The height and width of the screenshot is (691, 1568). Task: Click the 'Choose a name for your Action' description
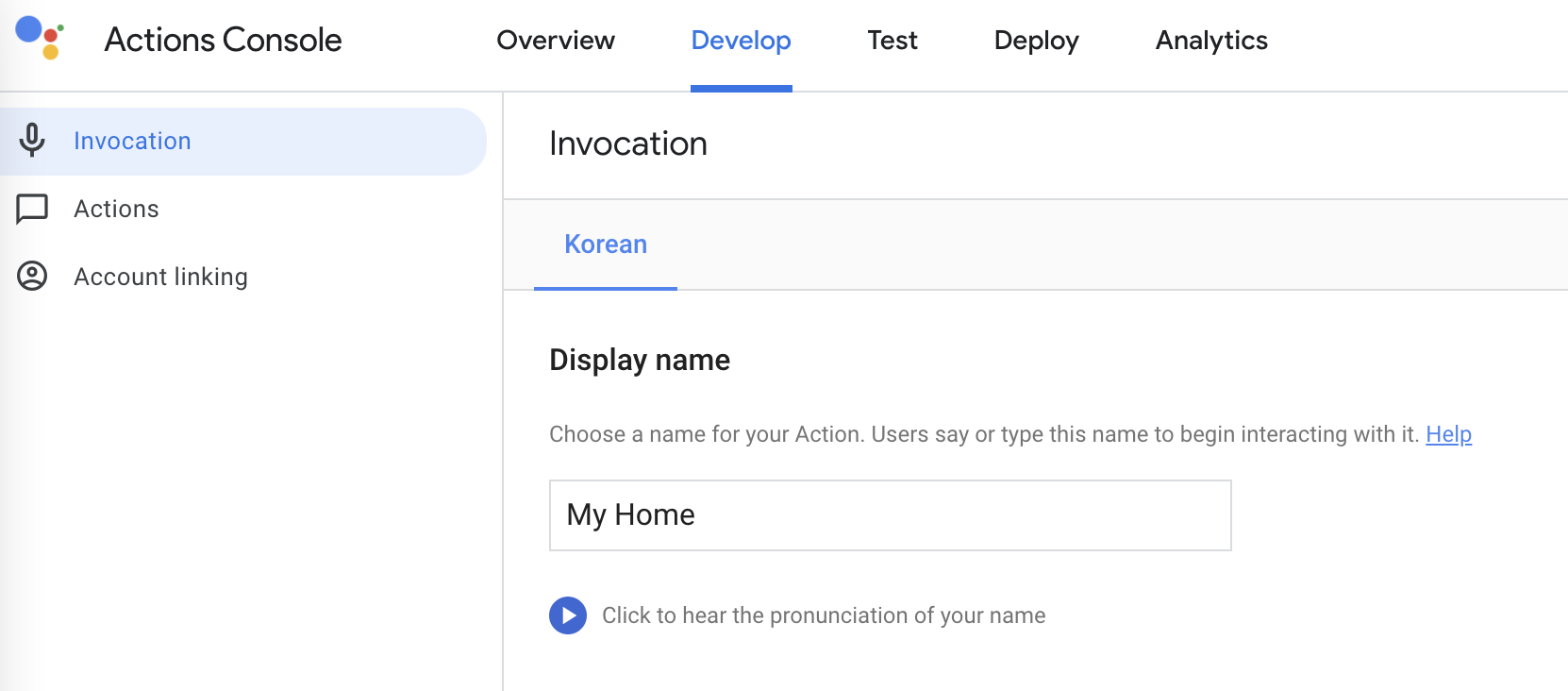984,434
